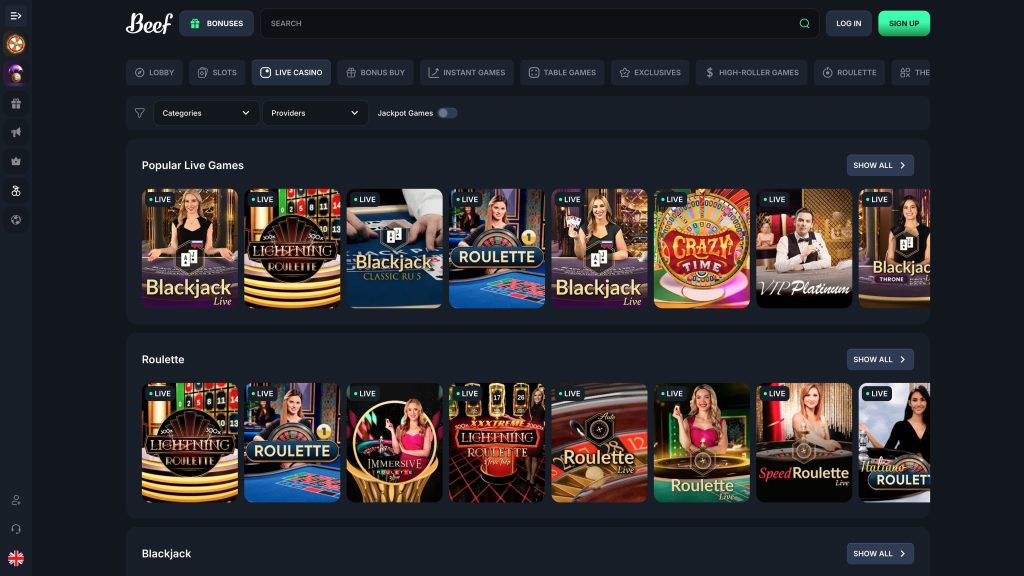
Task: Expand the Categories dropdown
Action: pyautogui.click(x=206, y=113)
